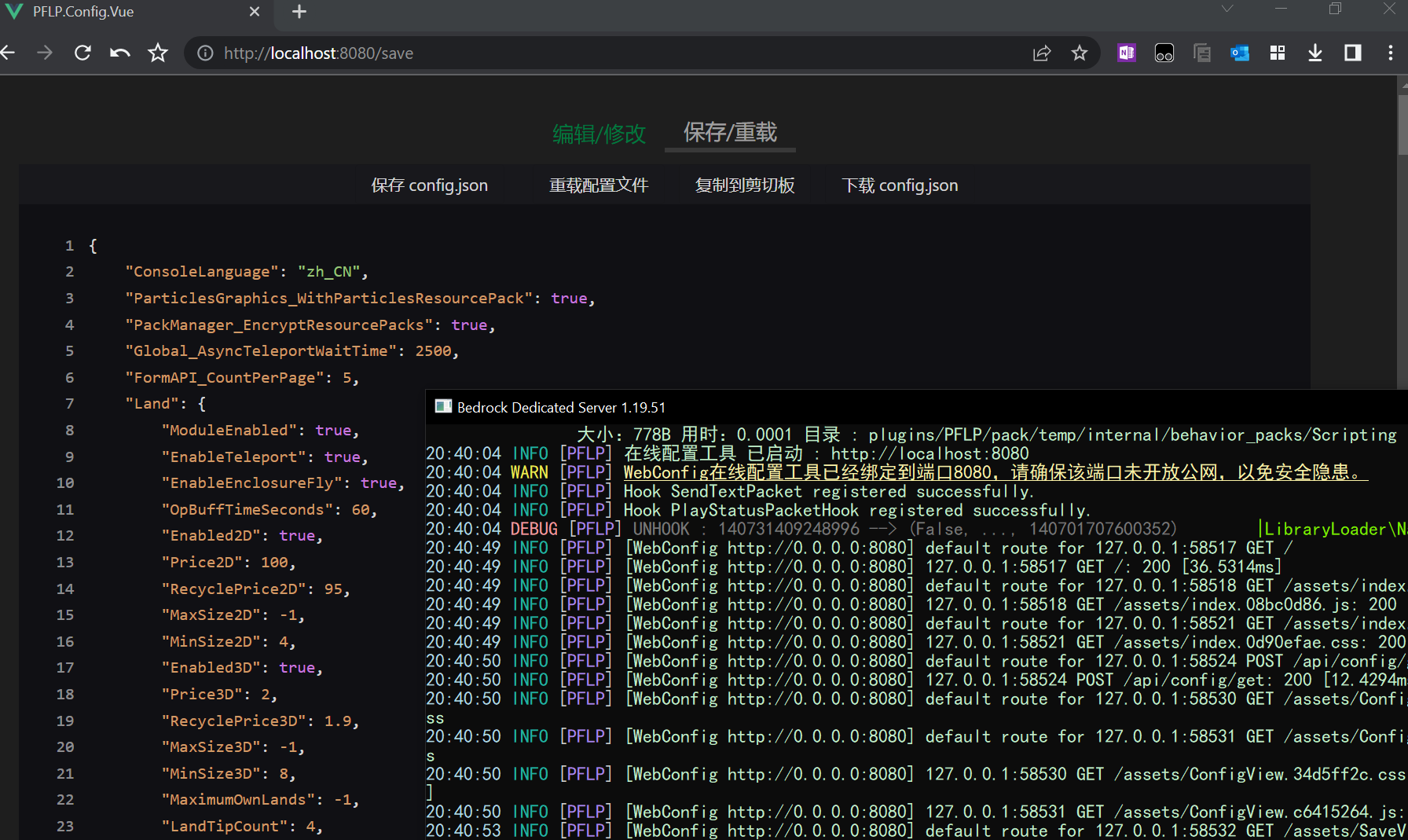Click the "ConsoleLanguage" key on line 2
The height and width of the screenshot is (840, 1408).
click(202, 272)
